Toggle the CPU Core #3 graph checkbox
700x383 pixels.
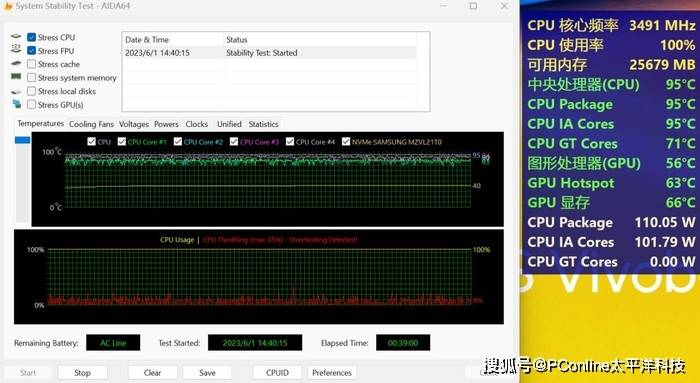point(233,142)
